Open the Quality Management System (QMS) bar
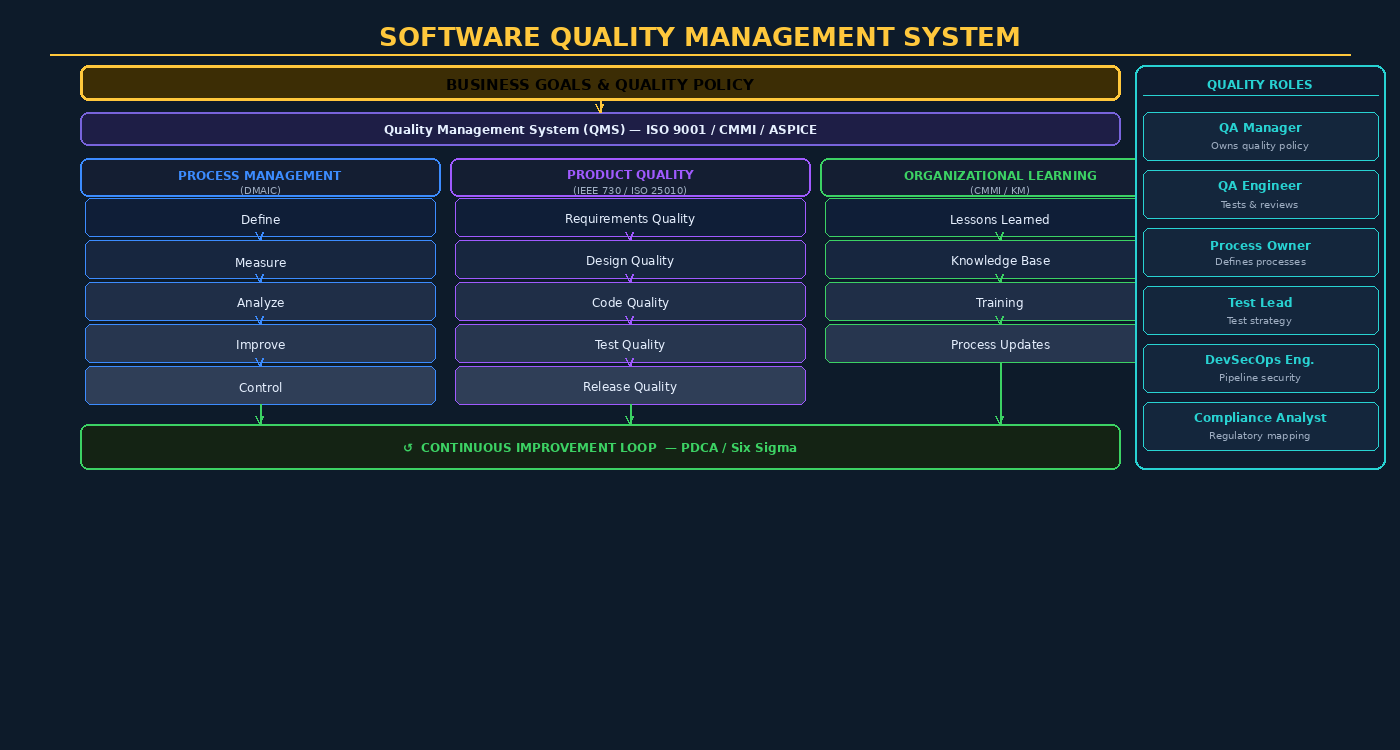Viewport: 1400px width, 750px height. 600,129
